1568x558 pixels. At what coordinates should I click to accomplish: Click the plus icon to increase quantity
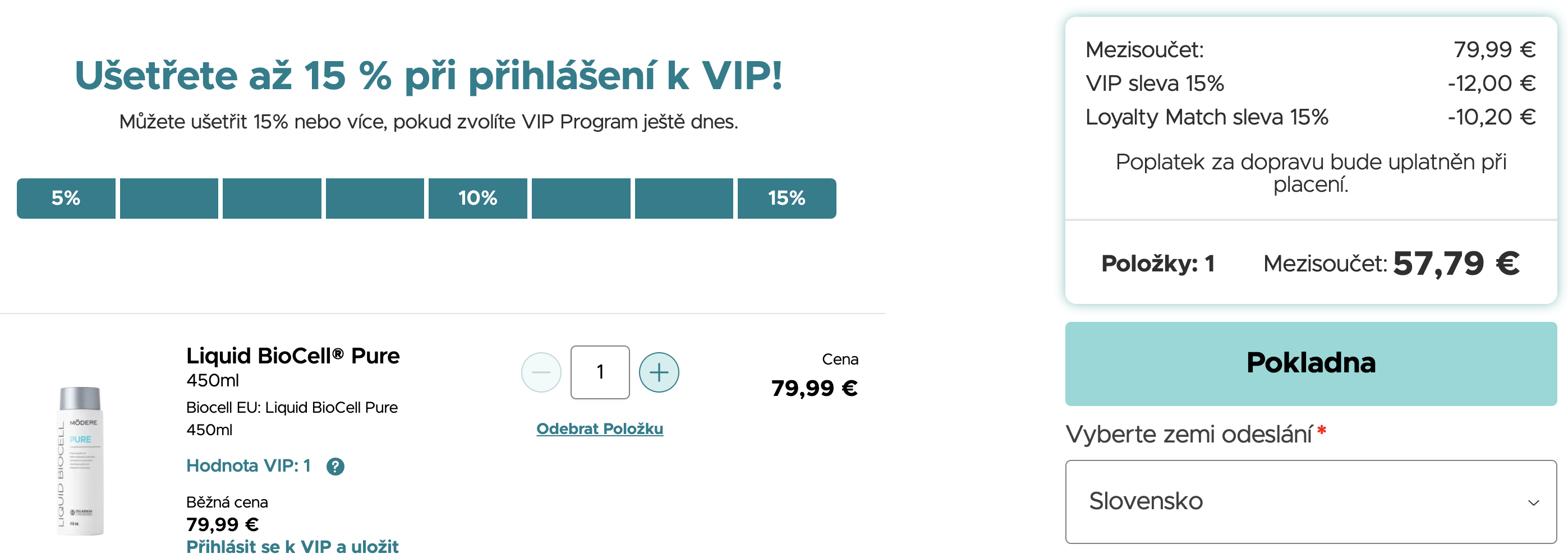(659, 372)
